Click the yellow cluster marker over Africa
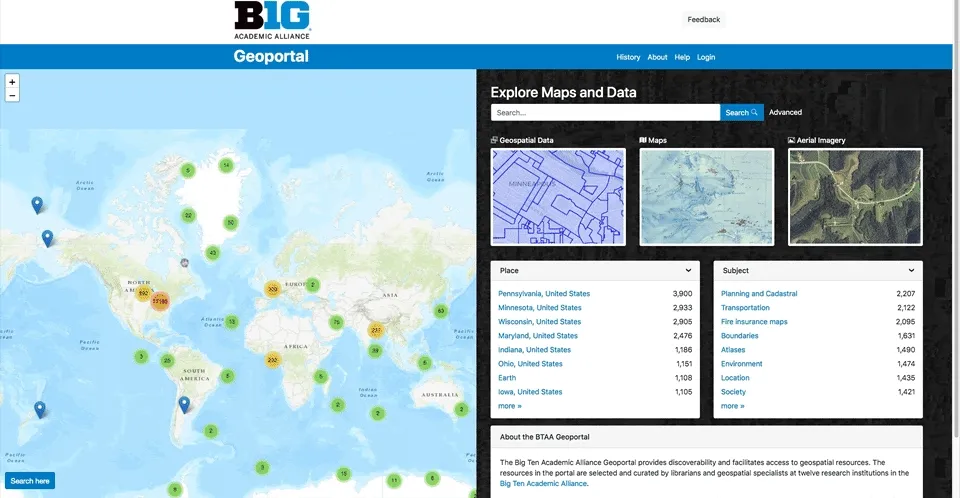Viewport: 960px width, 498px height. (272, 359)
